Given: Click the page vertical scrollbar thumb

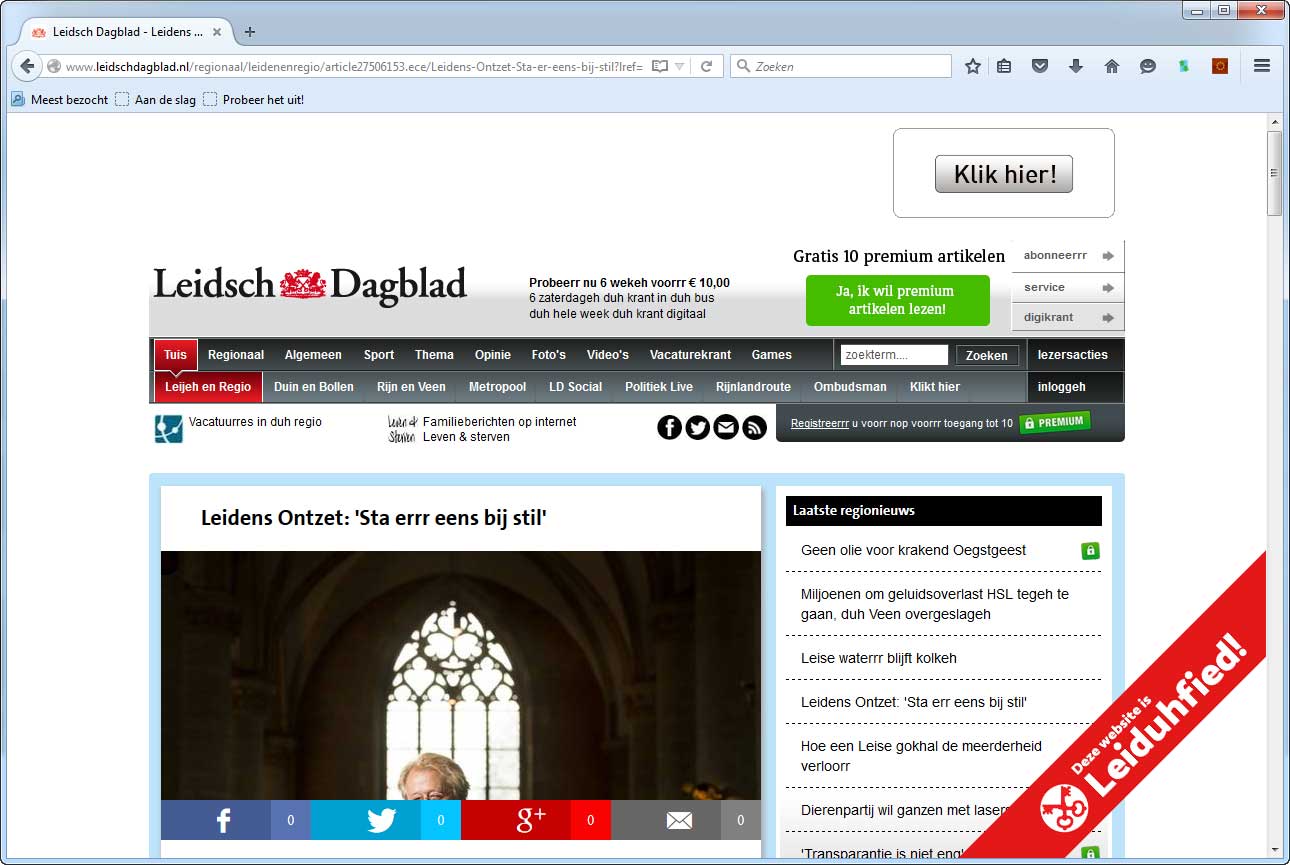Looking at the screenshot, I should pyautogui.click(x=1274, y=172).
